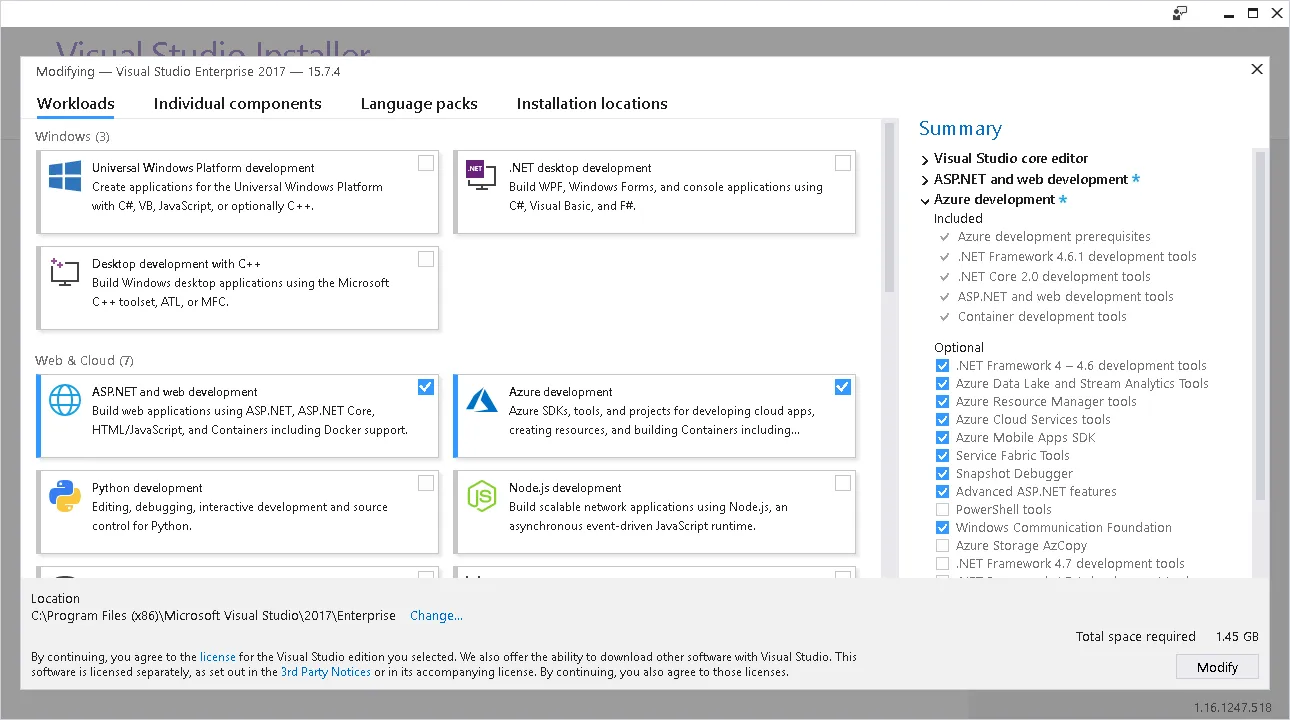The height and width of the screenshot is (720, 1290).
Task: Click Container development tools included item
Action: 1042,317
